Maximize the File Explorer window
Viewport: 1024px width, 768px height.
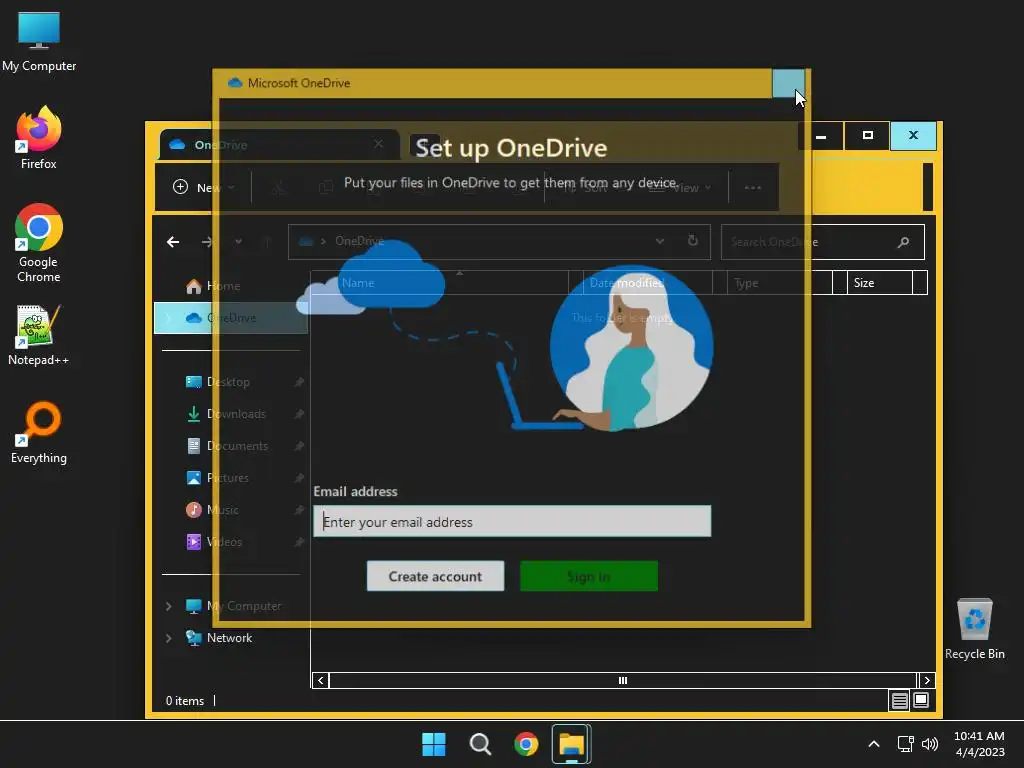click(x=867, y=136)
